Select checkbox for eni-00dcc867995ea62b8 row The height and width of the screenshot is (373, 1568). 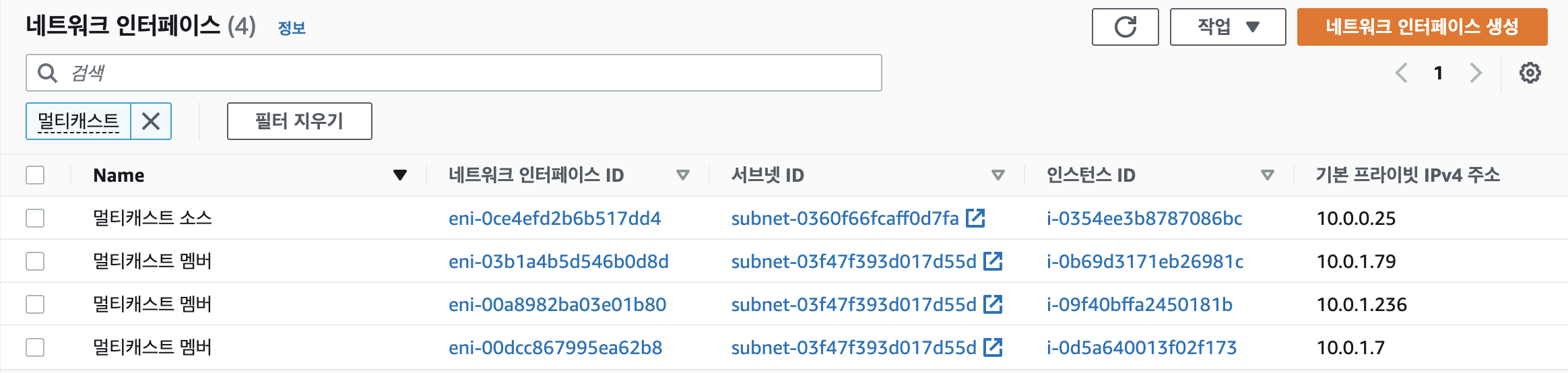[x=35, y=347]
